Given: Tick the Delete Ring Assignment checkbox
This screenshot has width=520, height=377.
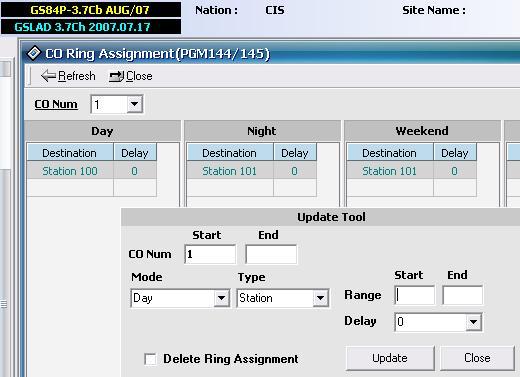Looking at the screenshot, I should coord(150,359).
